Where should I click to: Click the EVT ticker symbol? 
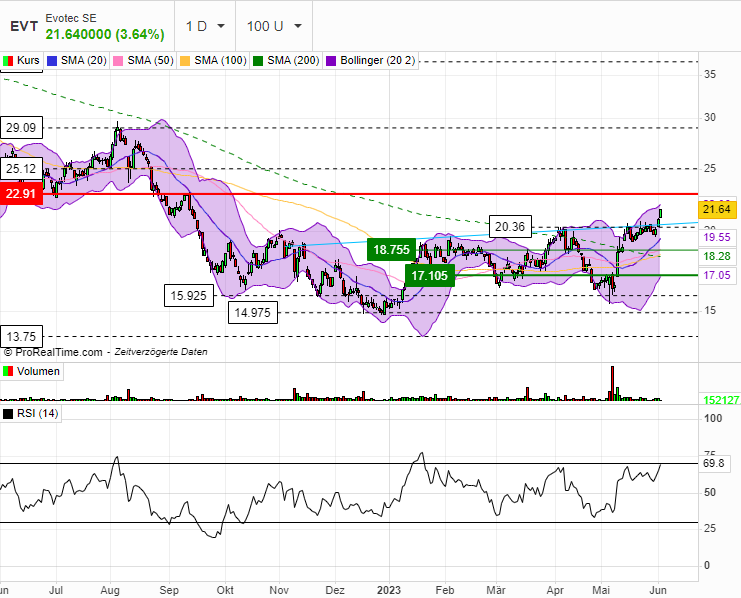click(x=24, y=26)
